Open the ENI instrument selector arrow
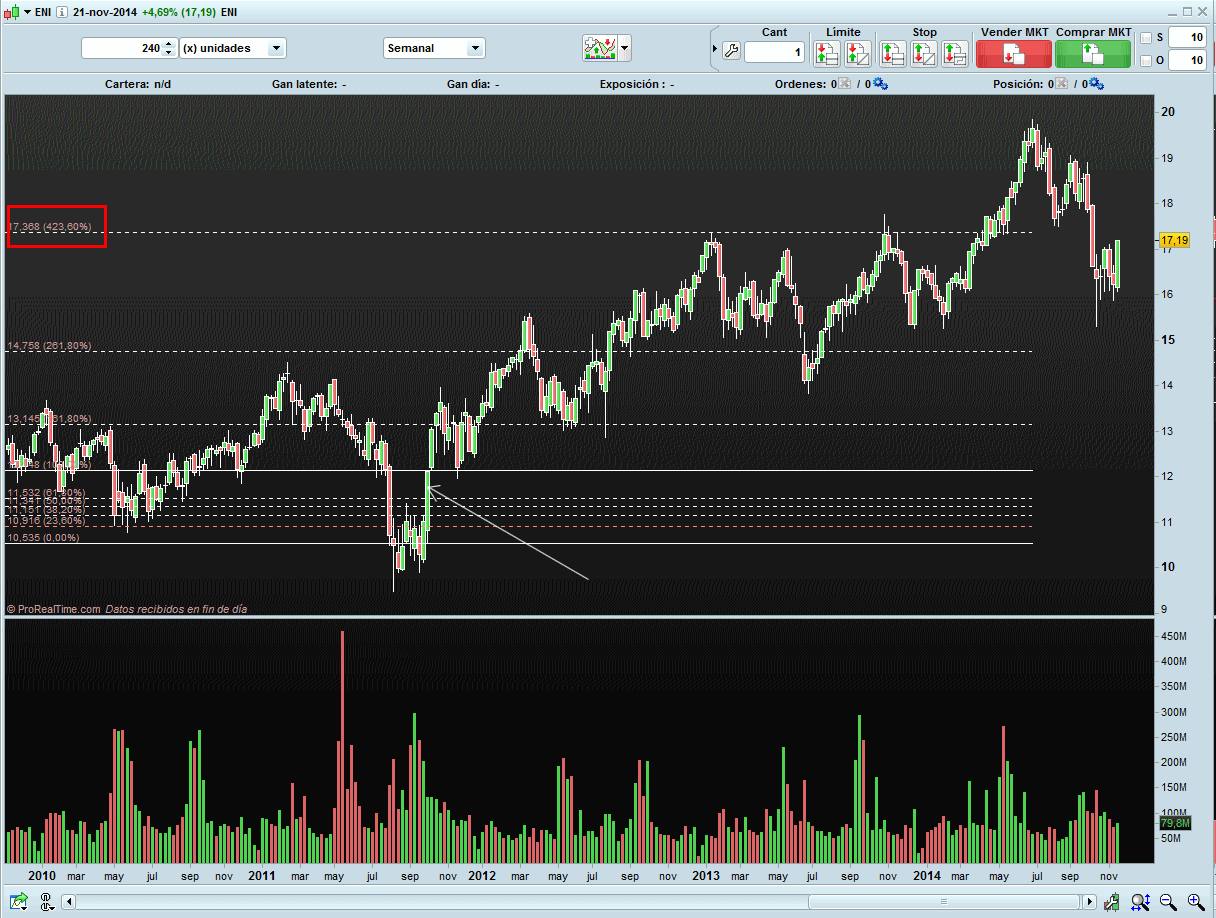Image resolution: width=1216 pixels, height=918 pixels. pyautogui.click(x=27, y=11)
